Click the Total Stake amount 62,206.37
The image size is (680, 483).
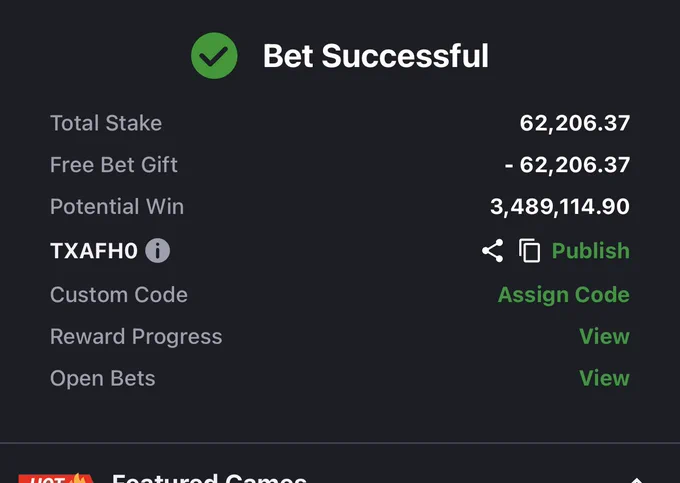click(575, 123)
